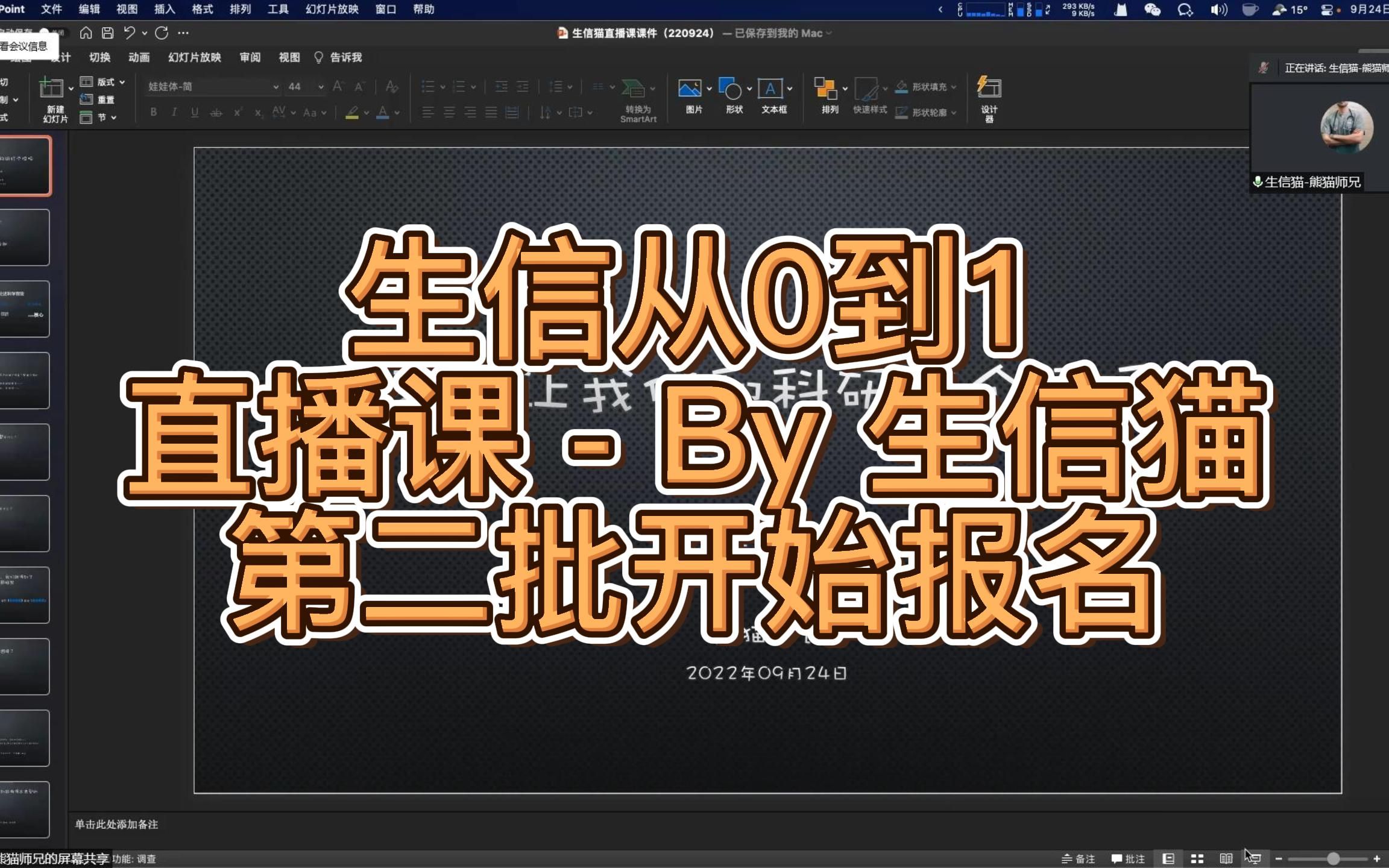Decrease font size
Screen dimensions: 1389x868
(359, 87)
